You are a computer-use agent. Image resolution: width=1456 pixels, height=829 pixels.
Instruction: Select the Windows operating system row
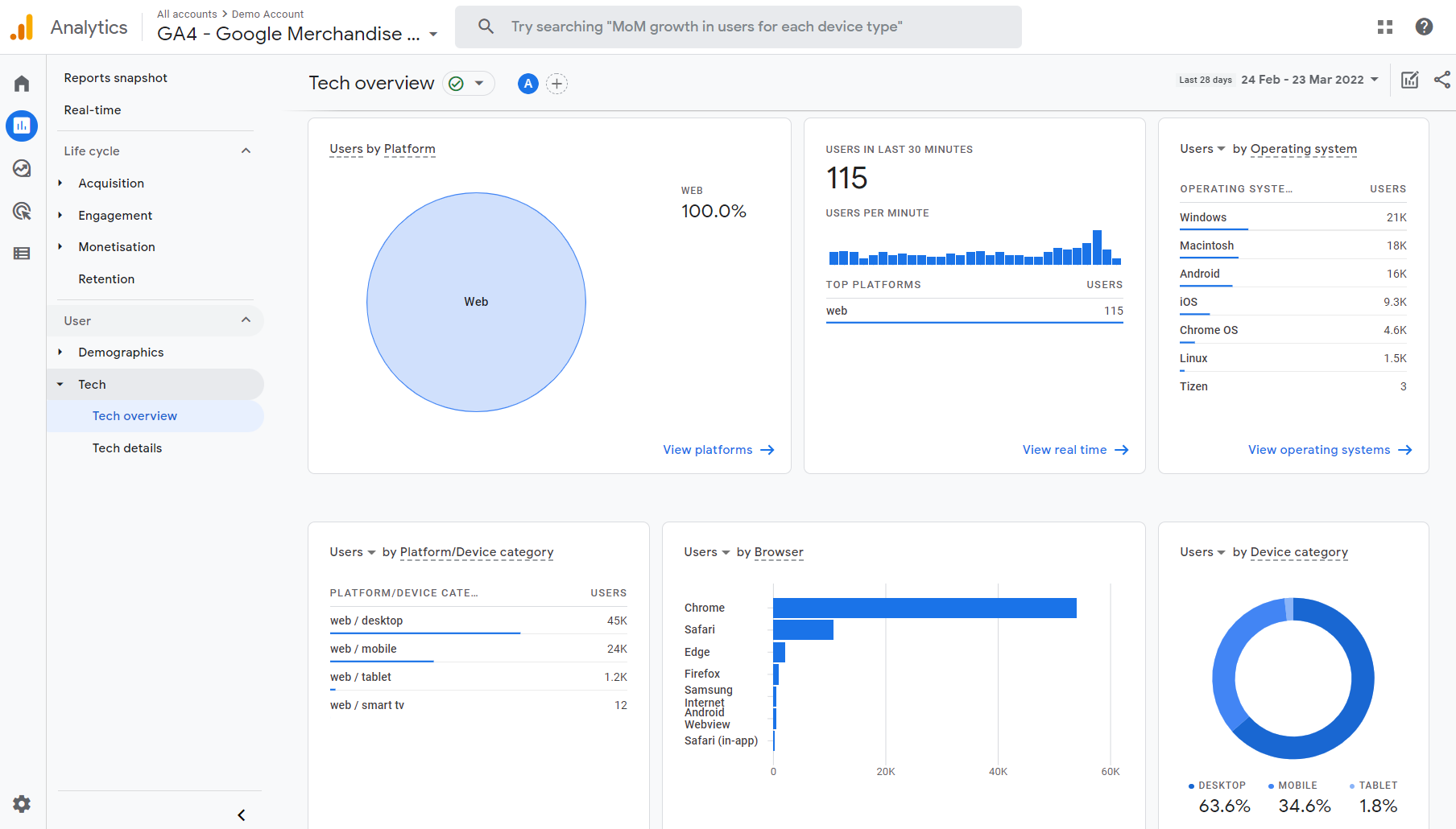[1293, 217]
